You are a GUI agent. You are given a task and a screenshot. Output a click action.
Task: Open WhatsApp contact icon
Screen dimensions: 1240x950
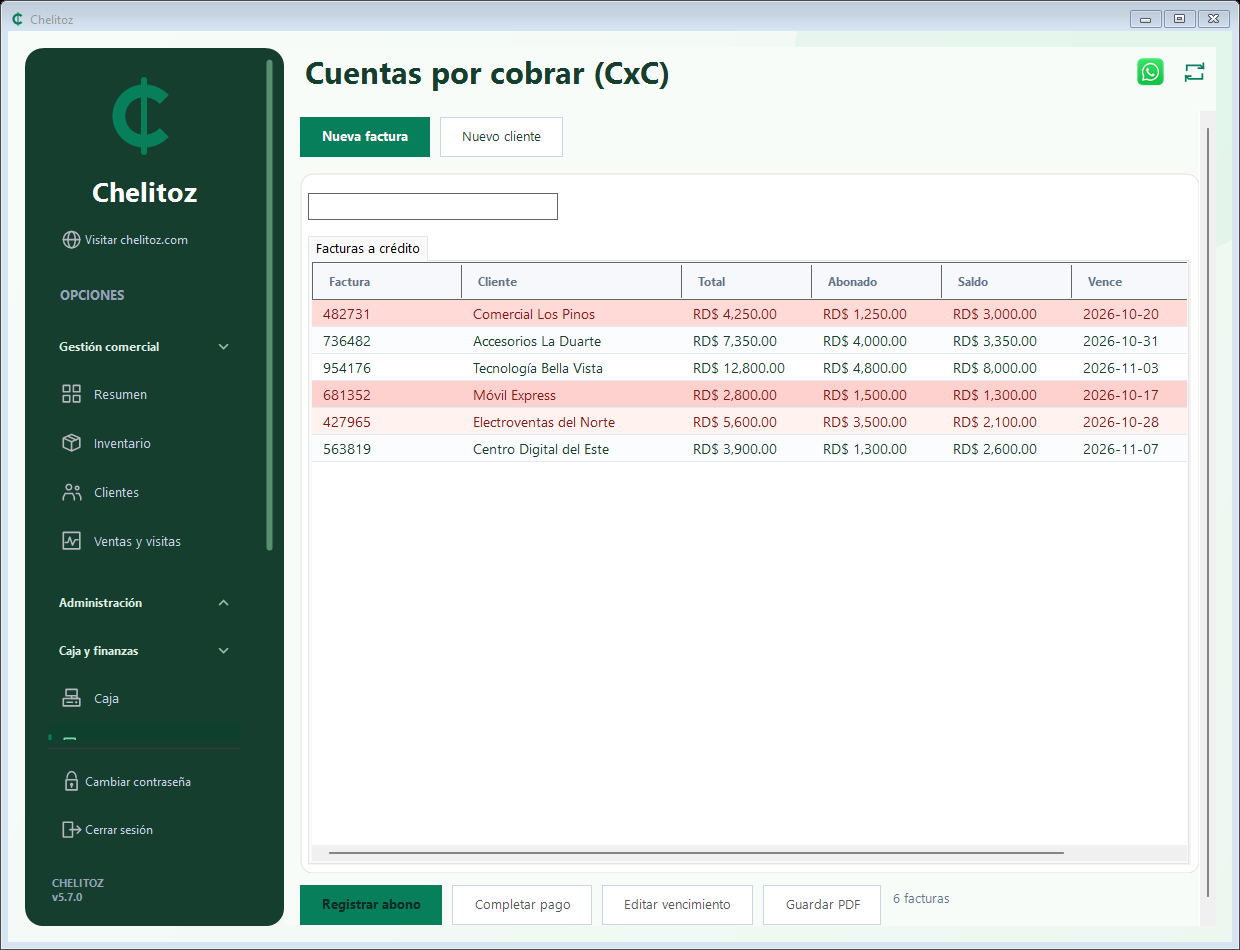[x=1150, y=72]
